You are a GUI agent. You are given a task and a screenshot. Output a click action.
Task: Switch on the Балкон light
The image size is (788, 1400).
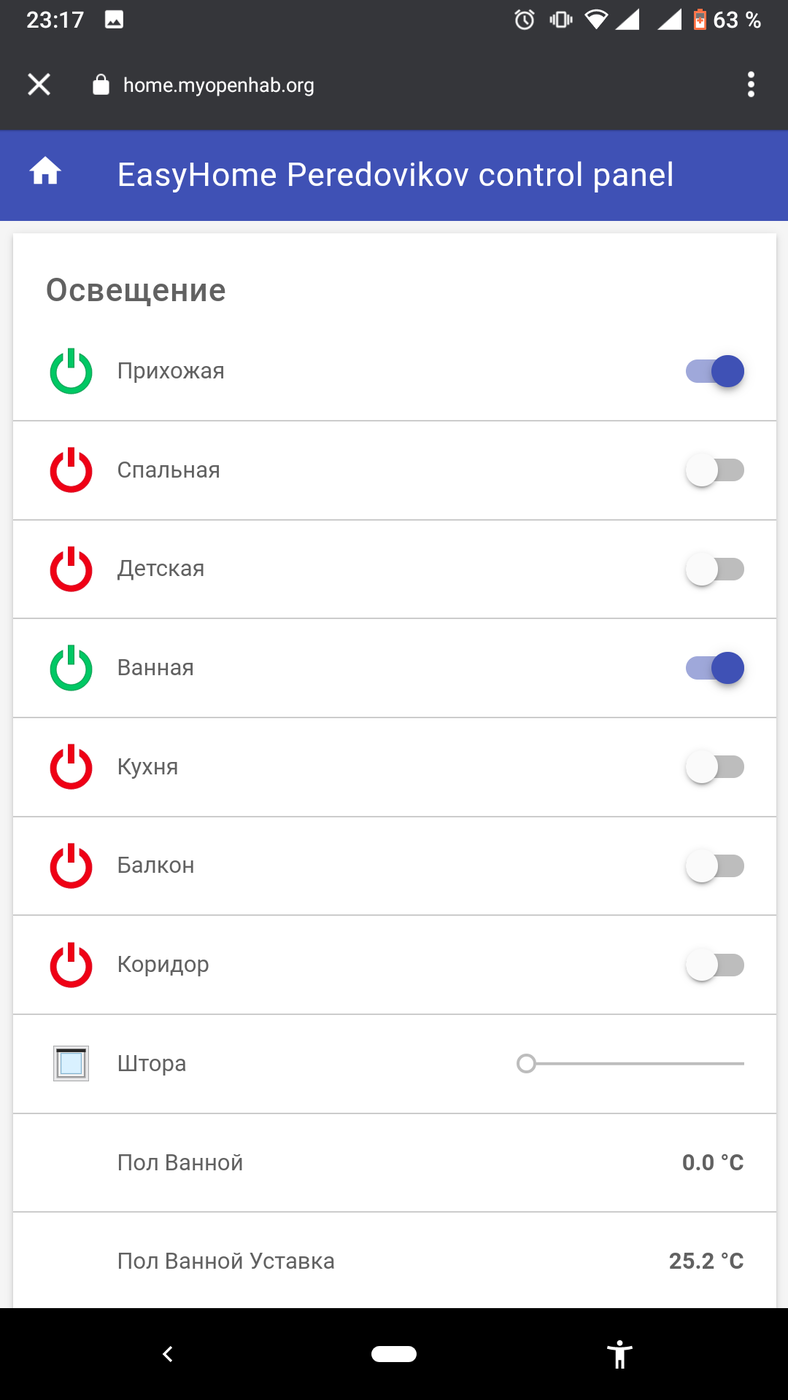click(715, 866)
